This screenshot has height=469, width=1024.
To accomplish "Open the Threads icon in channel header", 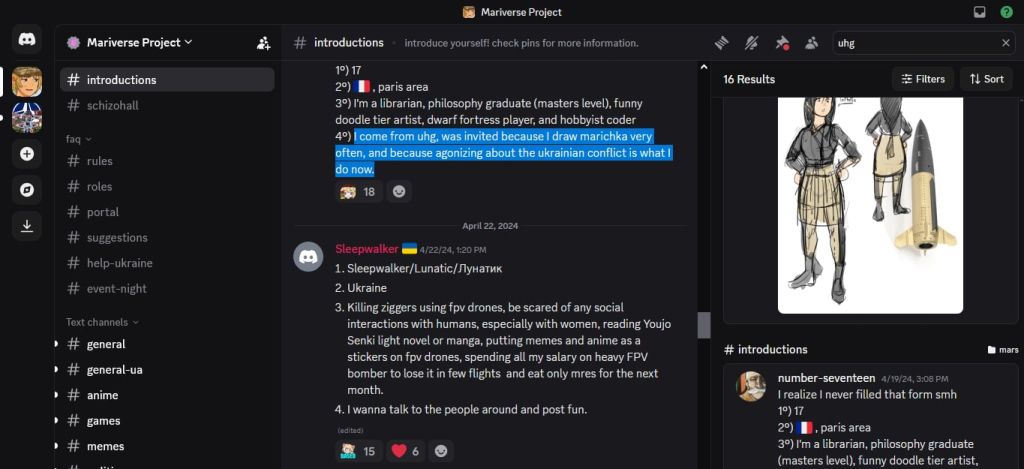I will coord(722,43).
